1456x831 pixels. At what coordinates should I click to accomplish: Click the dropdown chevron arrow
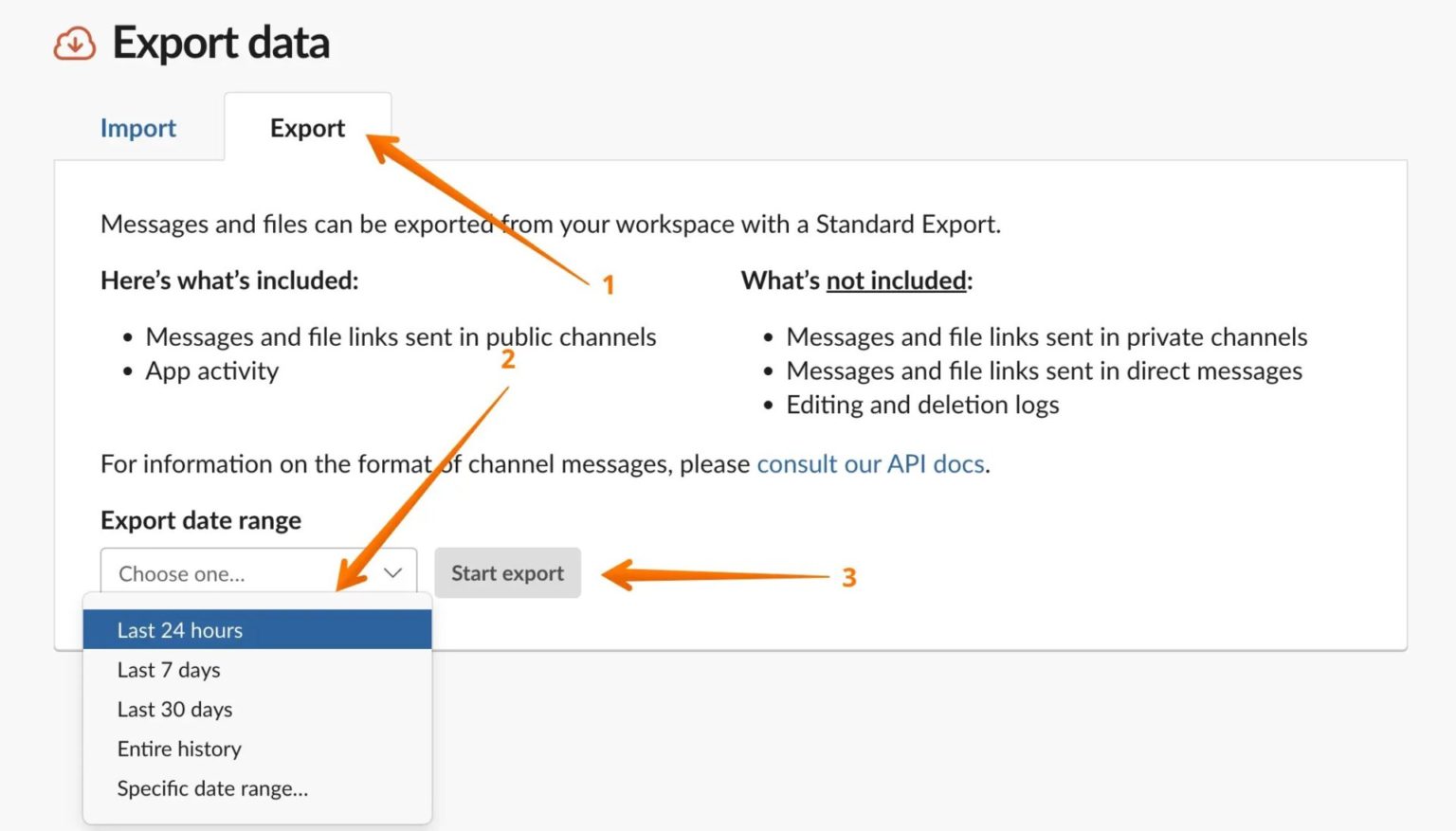391,572
